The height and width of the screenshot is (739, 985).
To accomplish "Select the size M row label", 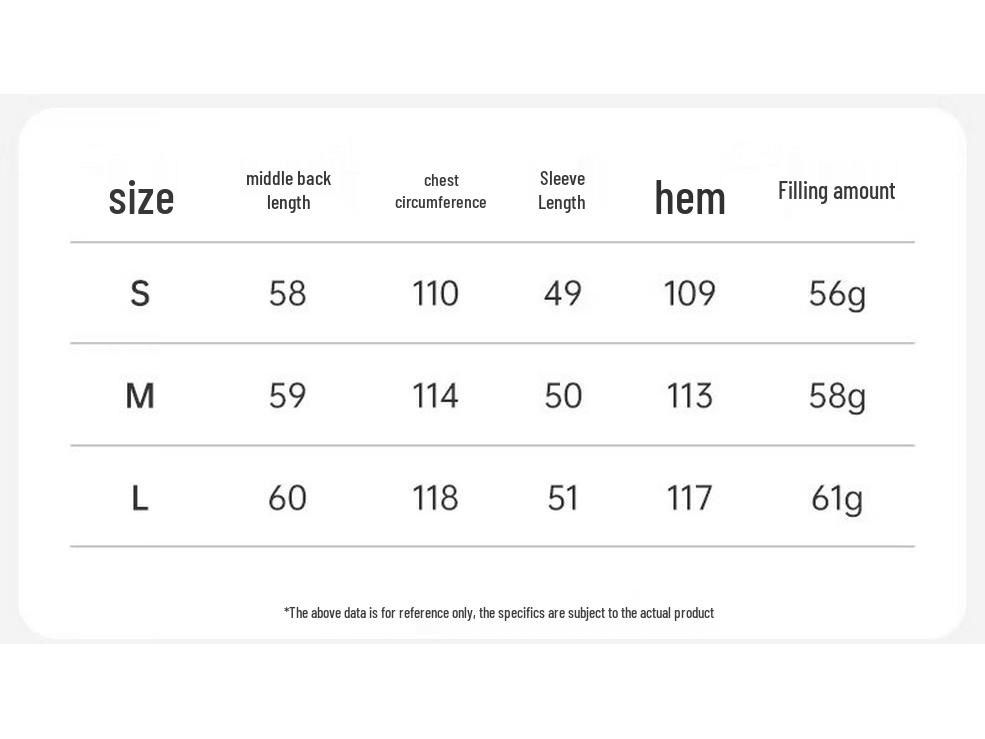I will [140, 396].
